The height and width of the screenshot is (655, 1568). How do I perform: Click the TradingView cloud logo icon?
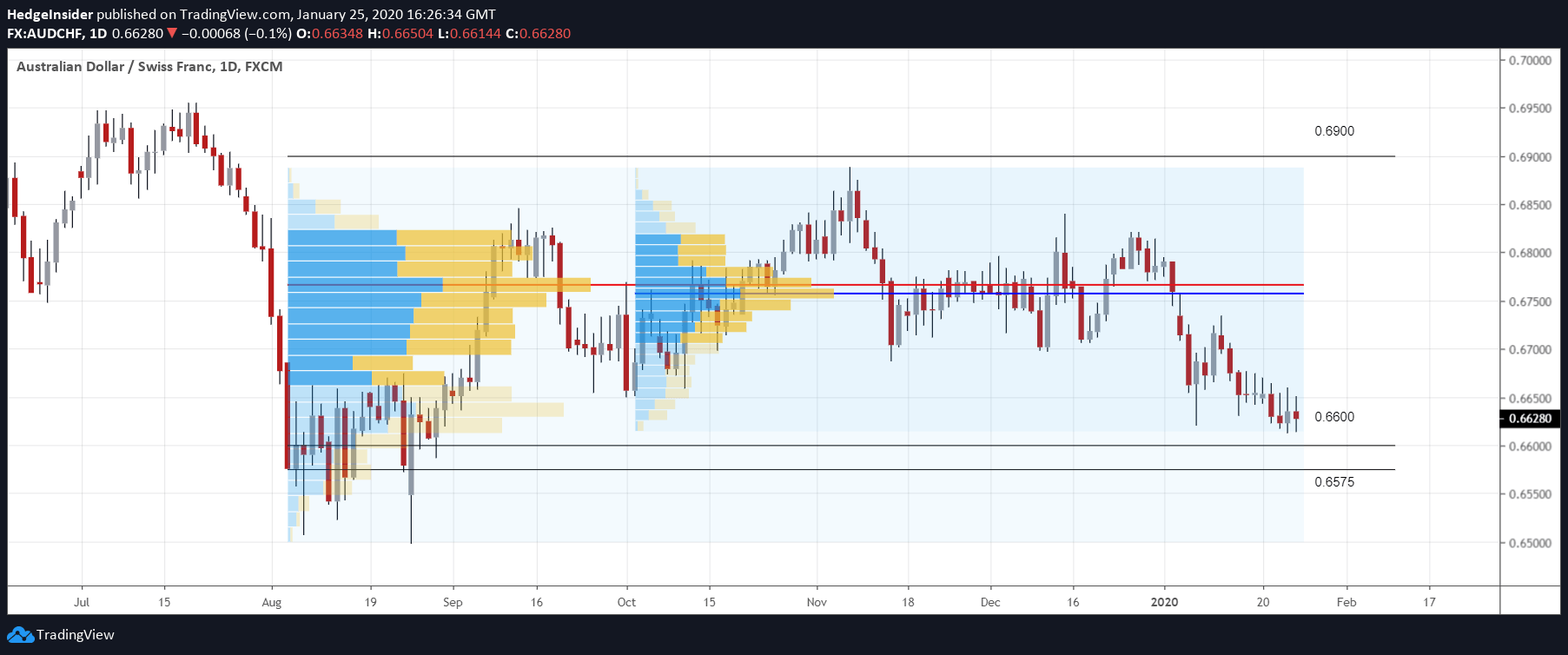[x=20, y=635]
